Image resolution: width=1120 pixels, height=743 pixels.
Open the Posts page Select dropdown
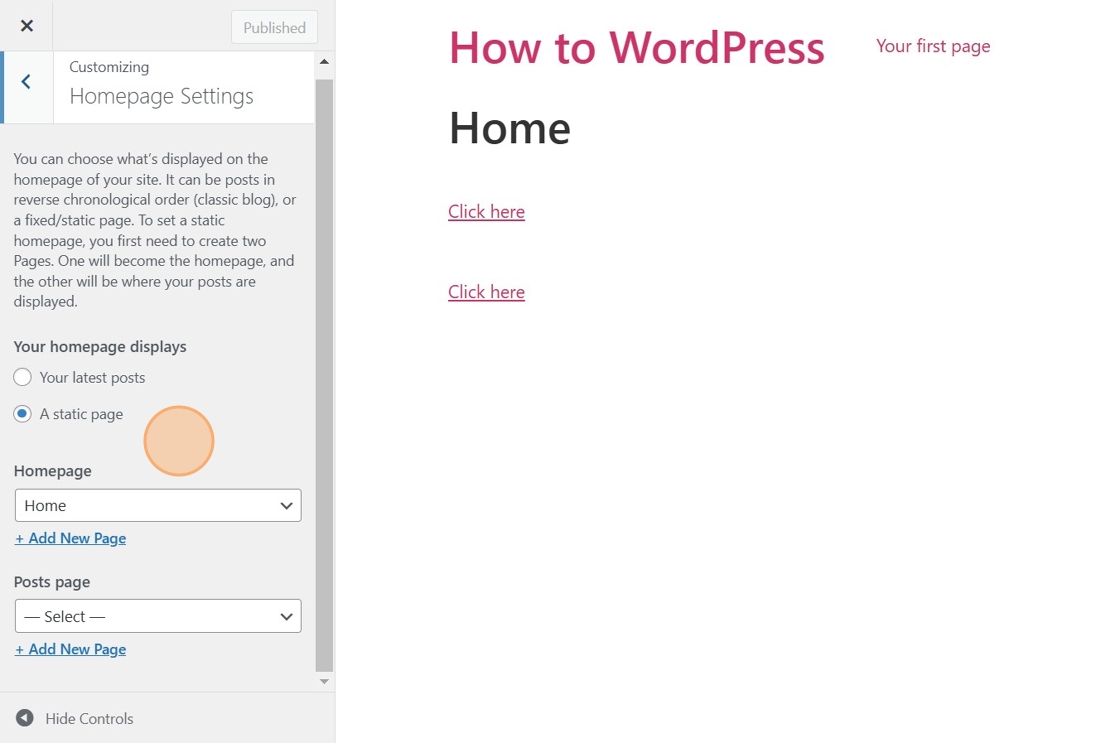158,616
